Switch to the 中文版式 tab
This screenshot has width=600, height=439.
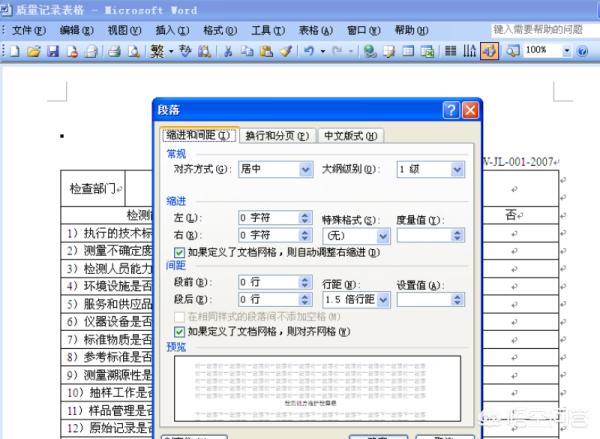point(351,136)
